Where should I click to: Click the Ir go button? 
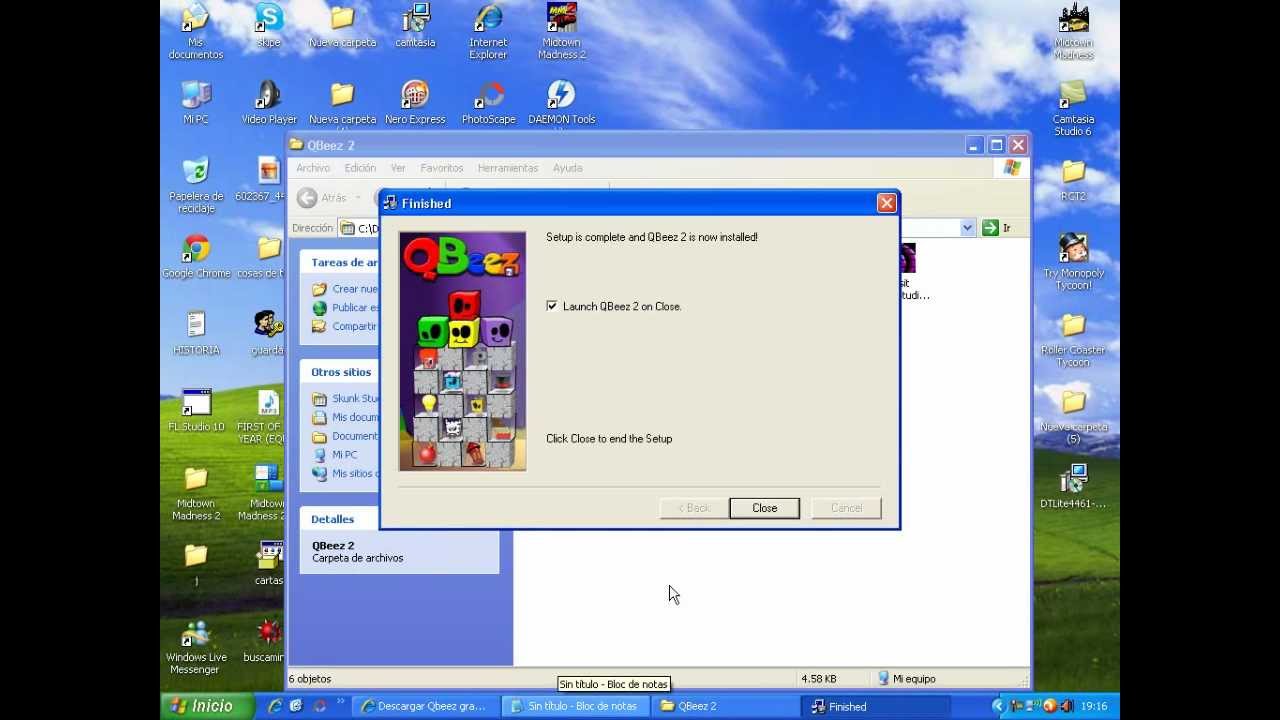[x=996, y=228]
